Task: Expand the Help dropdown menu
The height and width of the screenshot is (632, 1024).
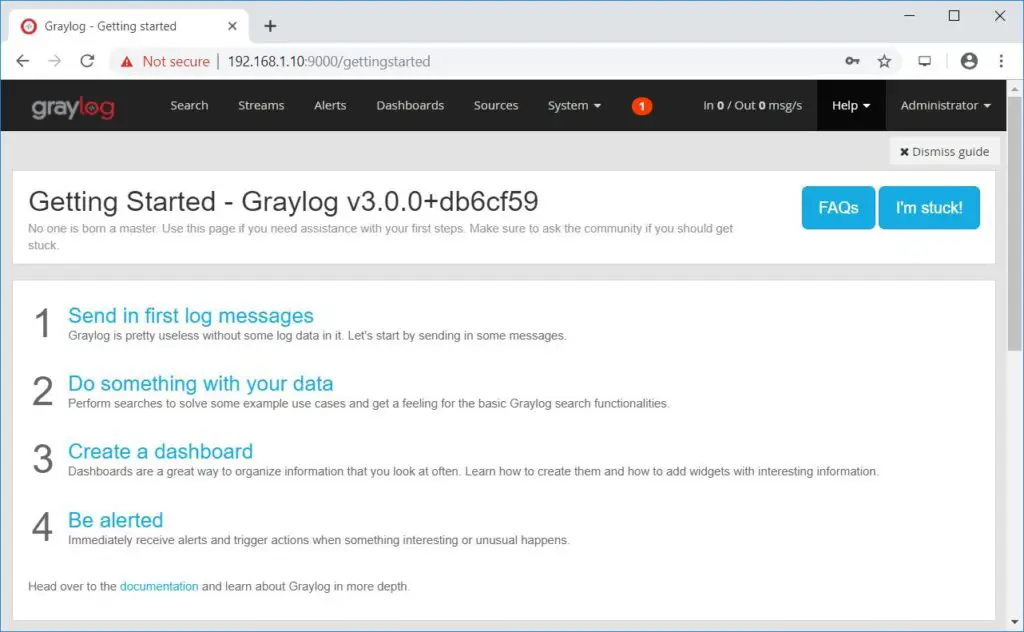Action: [x=851, y=106]
